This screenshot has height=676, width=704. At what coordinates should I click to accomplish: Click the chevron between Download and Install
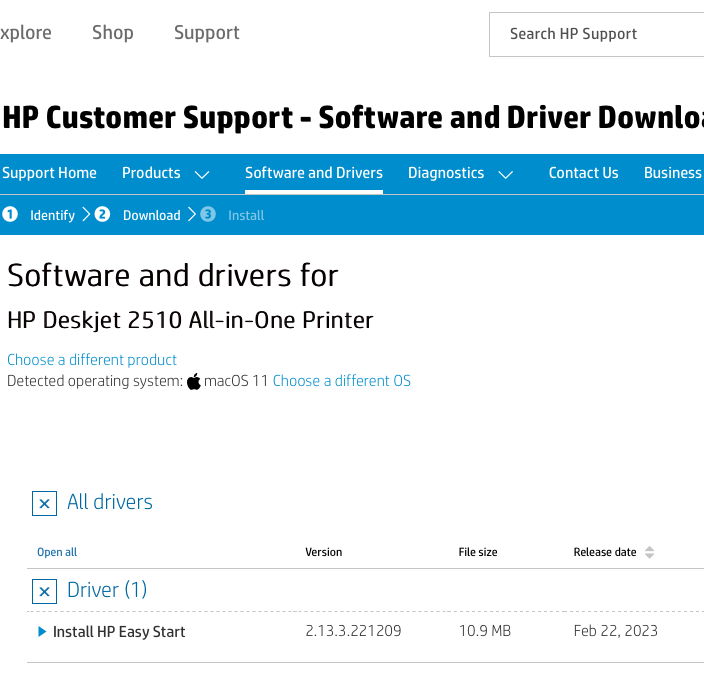[192, 215]
